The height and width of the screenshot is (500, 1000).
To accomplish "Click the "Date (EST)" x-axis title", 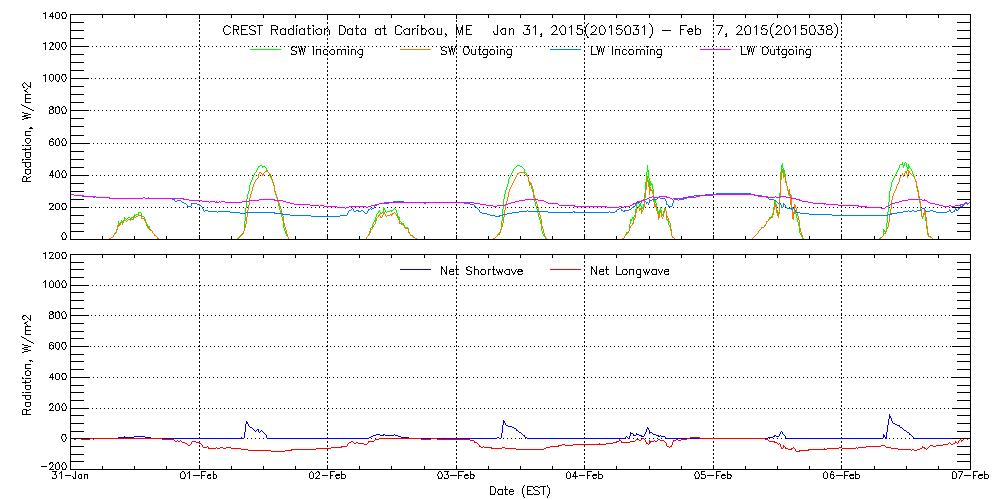I will (x=522, y=491).
